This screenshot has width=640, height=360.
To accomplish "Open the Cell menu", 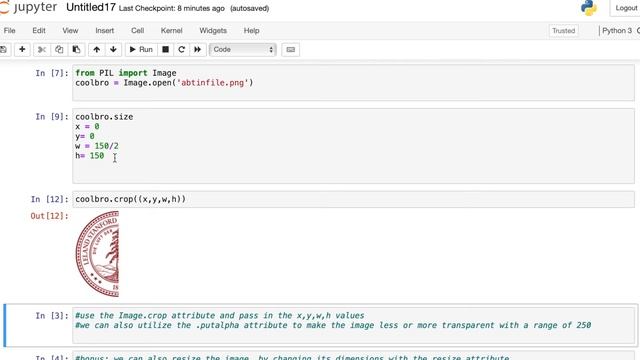I will pos(138,31).
